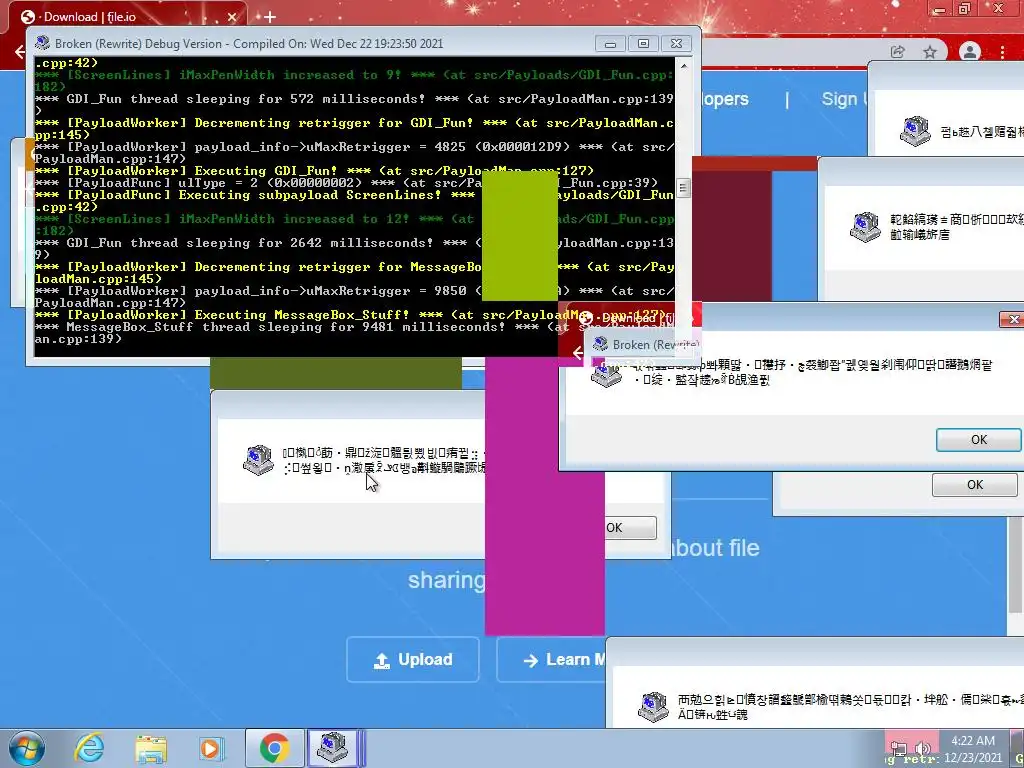This screenshot has width=1024, height=768.
Task: Bookmark page with star icon
Action: pyautogui.click(x=930, y=52)
